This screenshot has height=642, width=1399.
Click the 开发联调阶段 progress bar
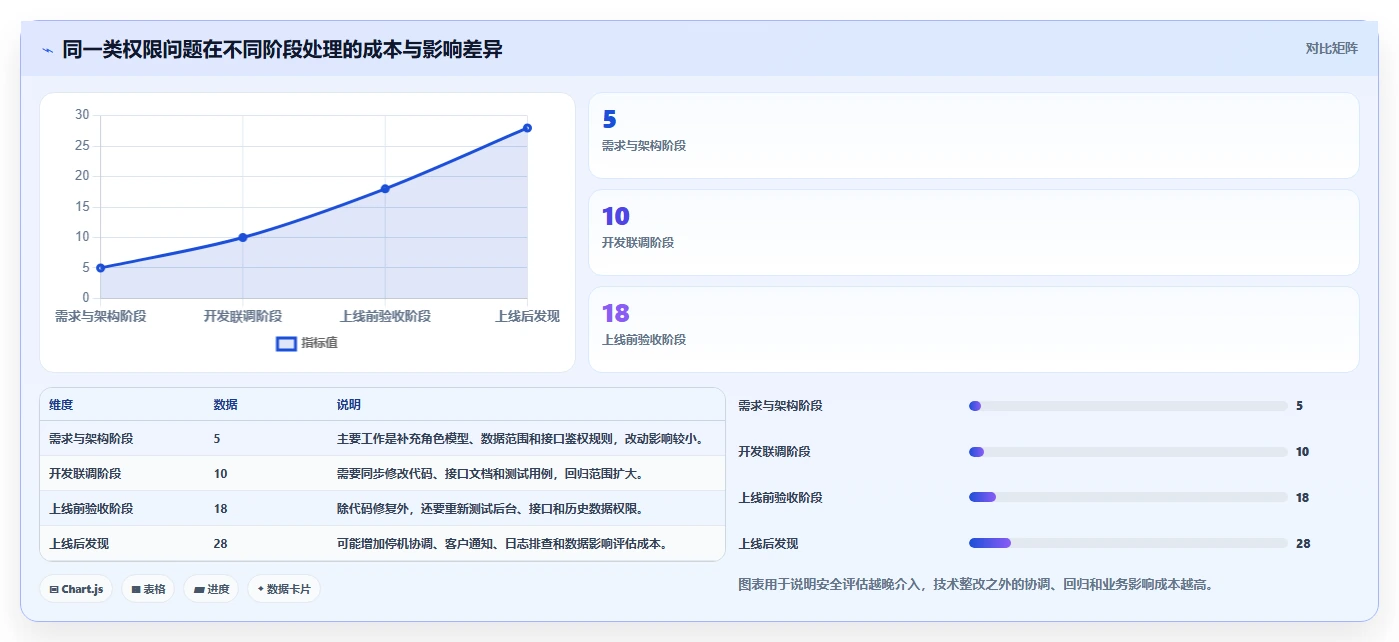(1128, 452)
